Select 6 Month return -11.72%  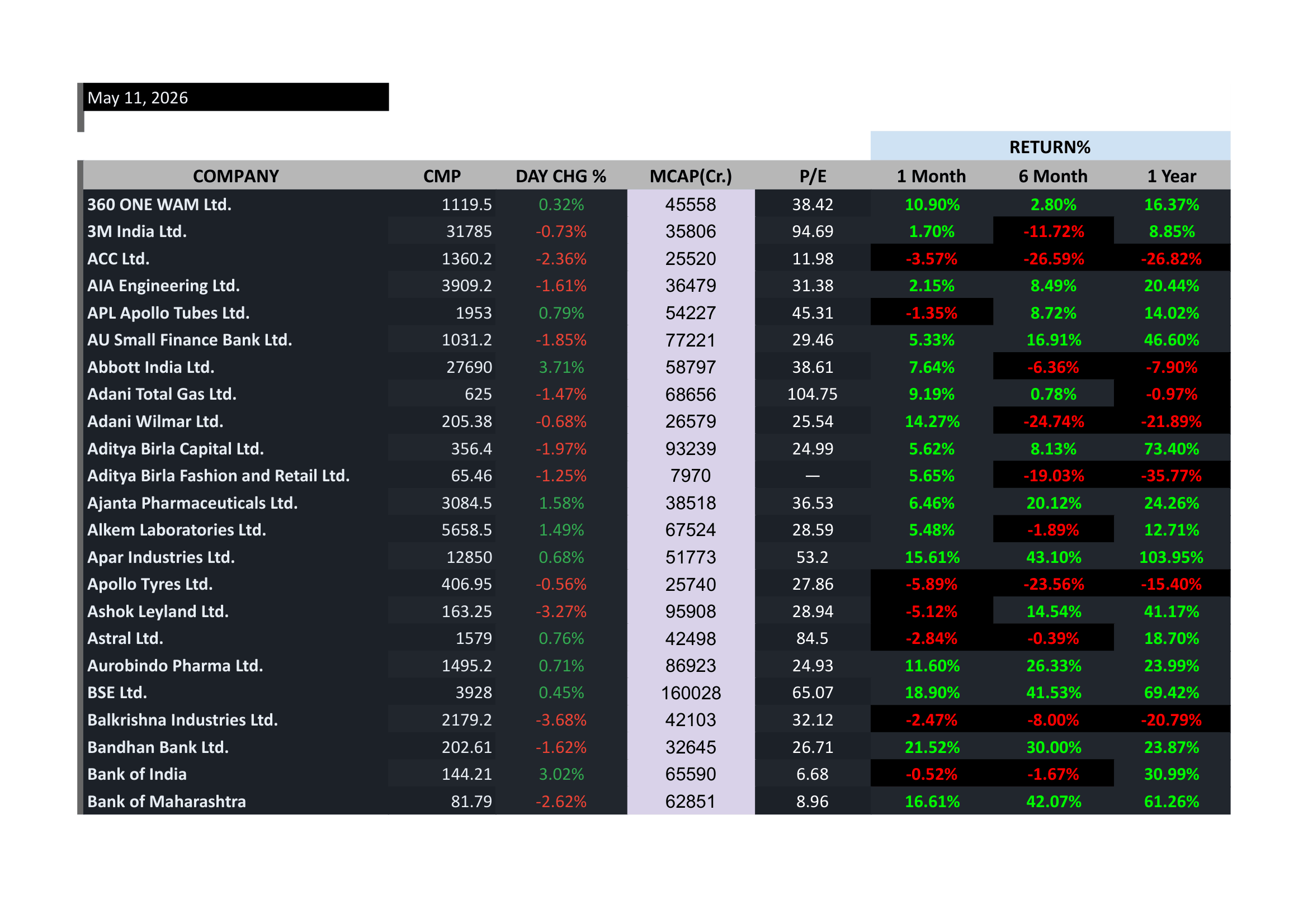[x=1054, y=231]
